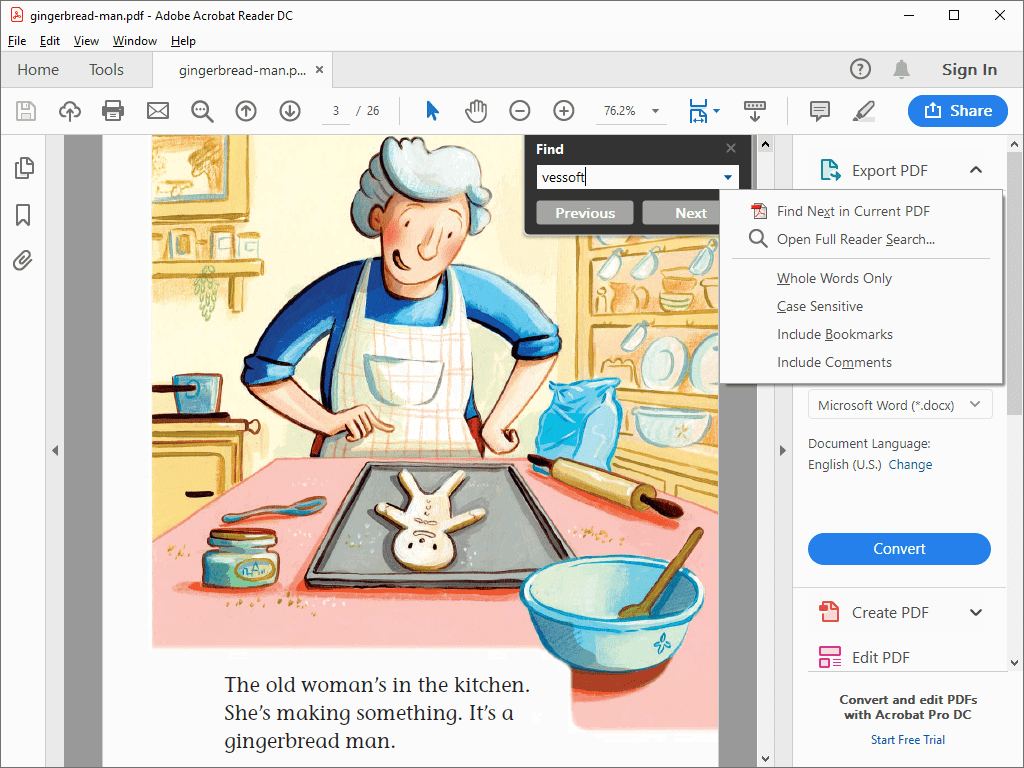The height and width of the screenshot is (768, 1024).
Task: Collapse the Export PDF section
Action: coord(976,170)
